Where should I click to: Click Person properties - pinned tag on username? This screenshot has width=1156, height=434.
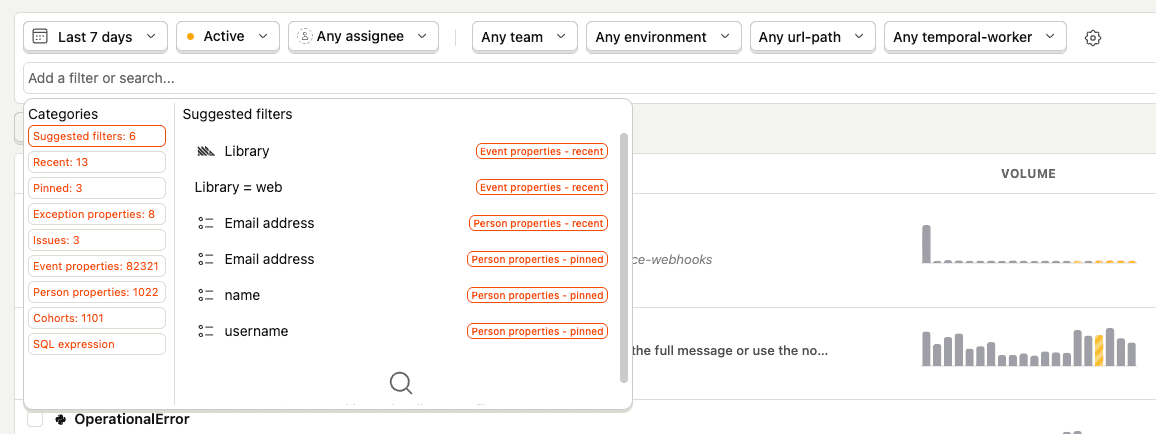click(x=537, y=332)
